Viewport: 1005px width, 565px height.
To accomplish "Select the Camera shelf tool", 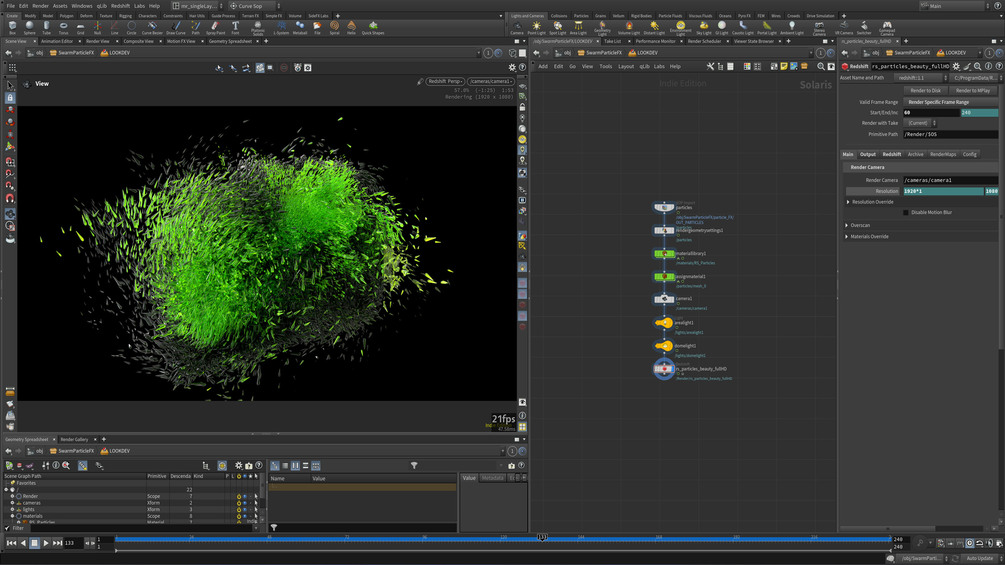I will 517,27.
